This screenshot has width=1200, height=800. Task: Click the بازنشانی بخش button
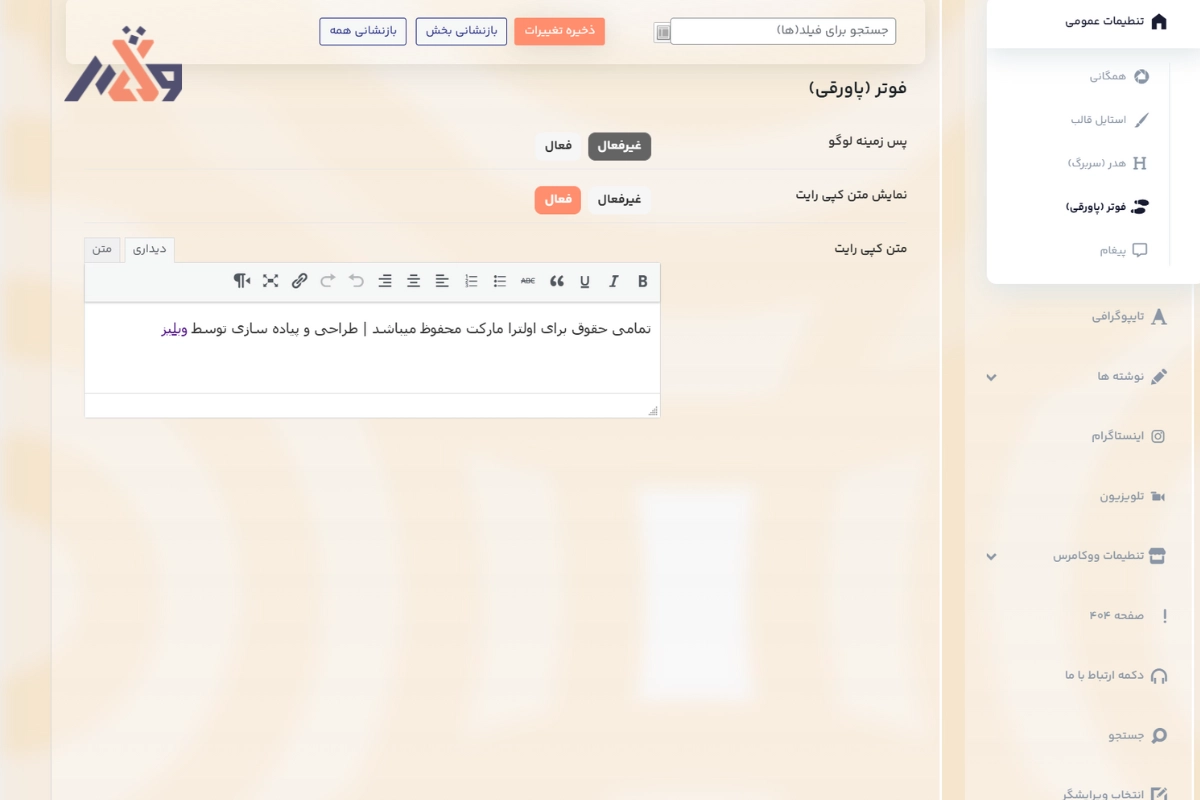[461, 31]
